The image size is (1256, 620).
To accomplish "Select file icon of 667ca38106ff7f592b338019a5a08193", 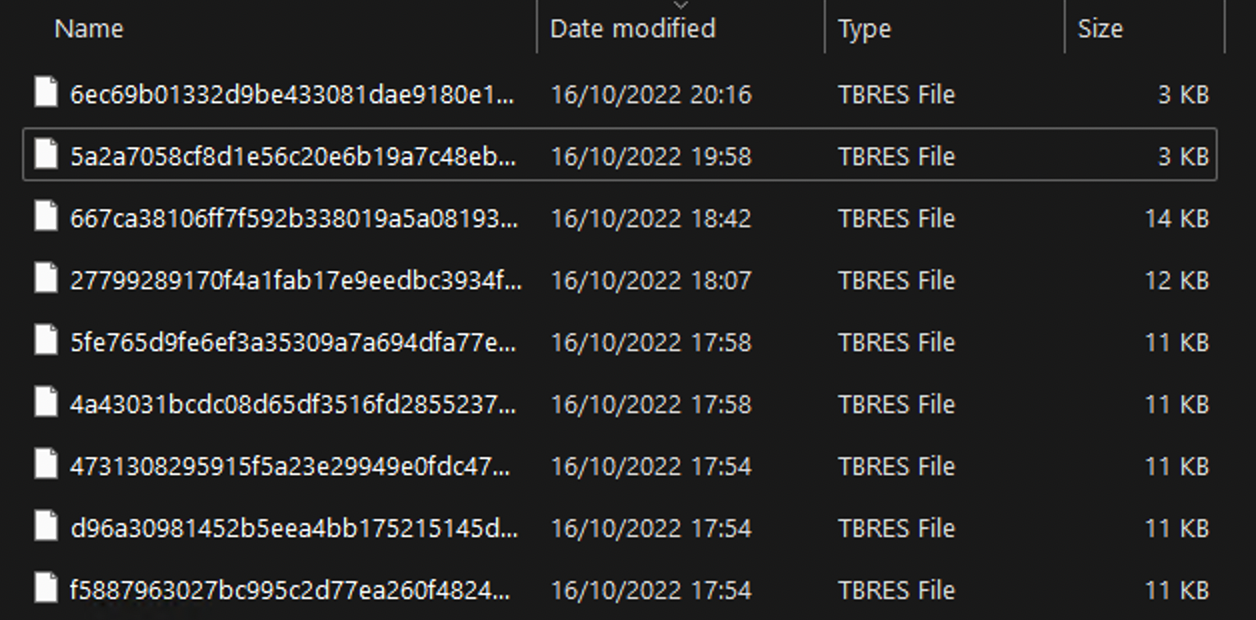I will click(46, 217).
